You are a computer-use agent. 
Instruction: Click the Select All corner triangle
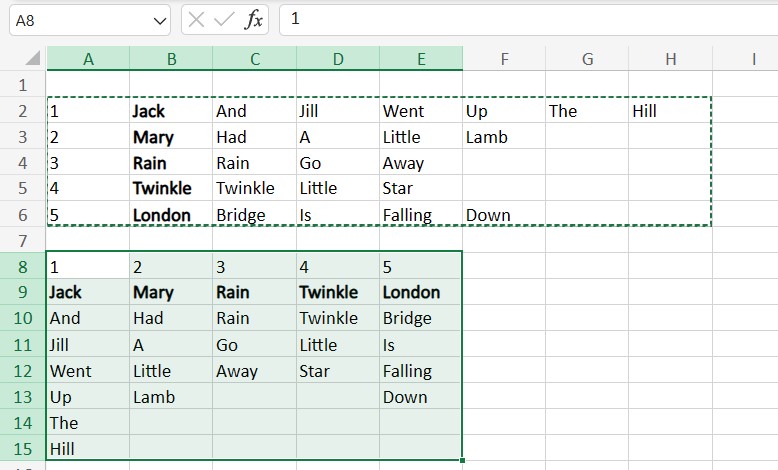[33, 58]
